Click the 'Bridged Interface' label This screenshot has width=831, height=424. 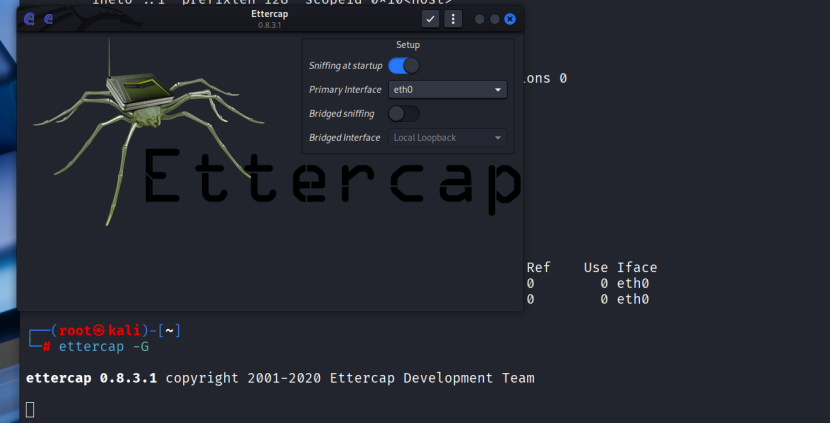344,138
